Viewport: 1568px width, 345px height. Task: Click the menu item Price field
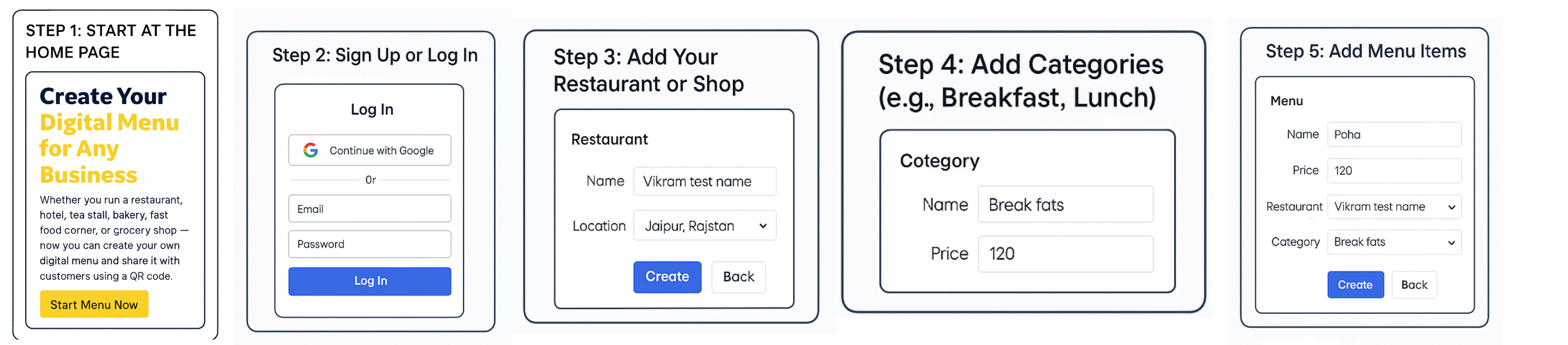click(1394, 171)
